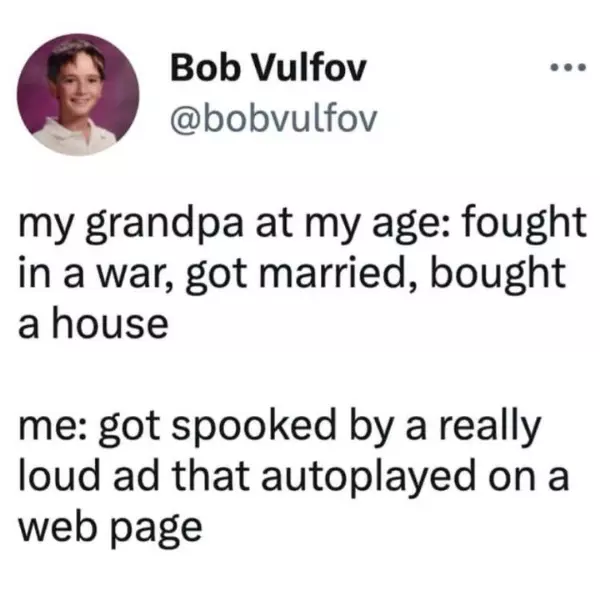The image size is (600, 600).
Task: Click the word 'war' in the tweet
Action: 131,276
